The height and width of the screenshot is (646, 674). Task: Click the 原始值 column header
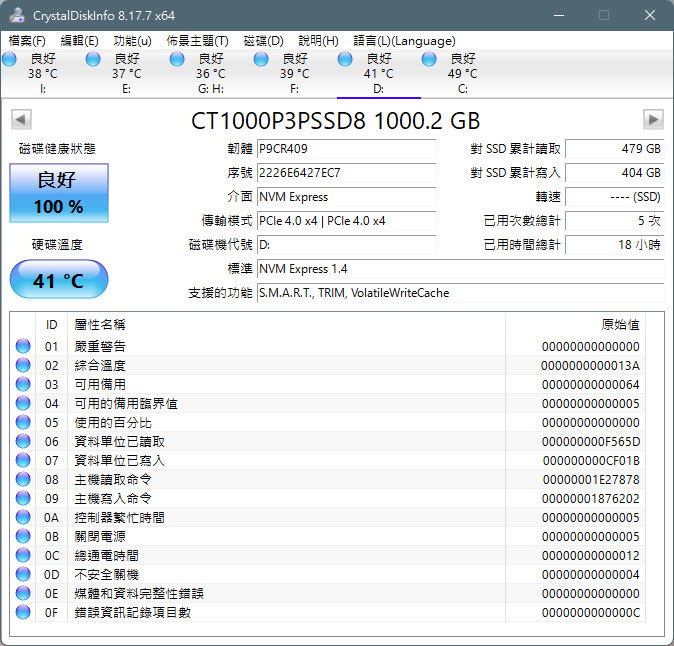620,325
